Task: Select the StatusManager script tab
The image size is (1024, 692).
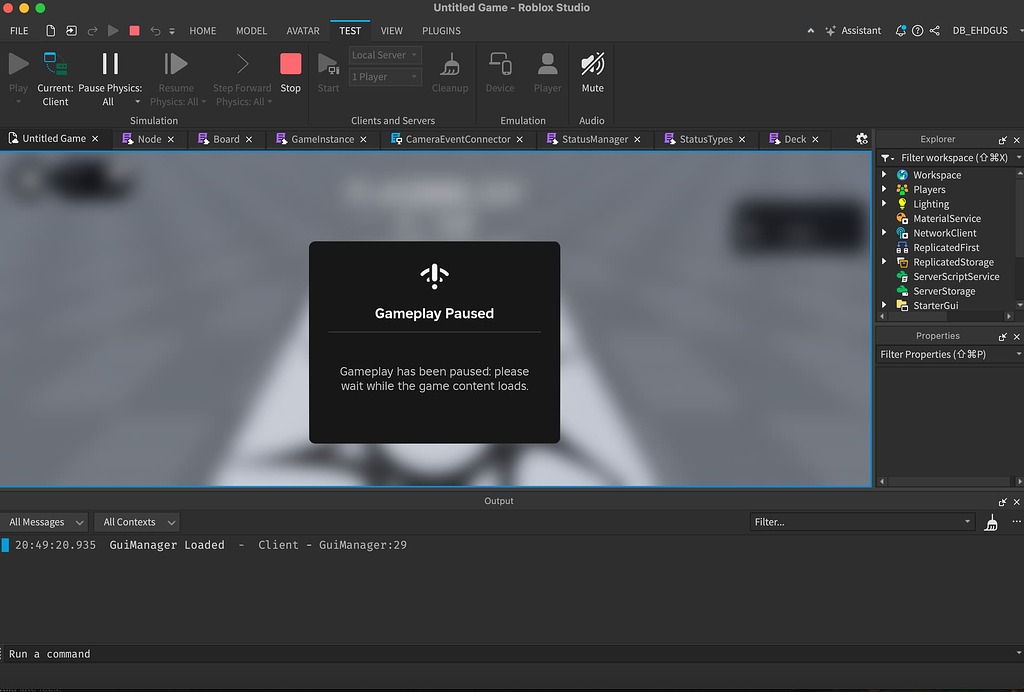Action: tap(594, 139)
